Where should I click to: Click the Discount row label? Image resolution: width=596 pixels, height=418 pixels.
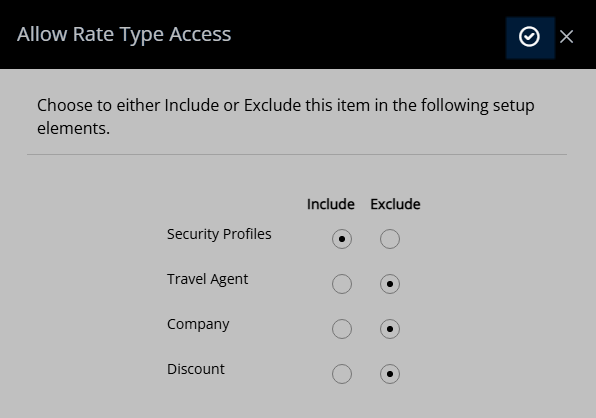tap(196, 369)
